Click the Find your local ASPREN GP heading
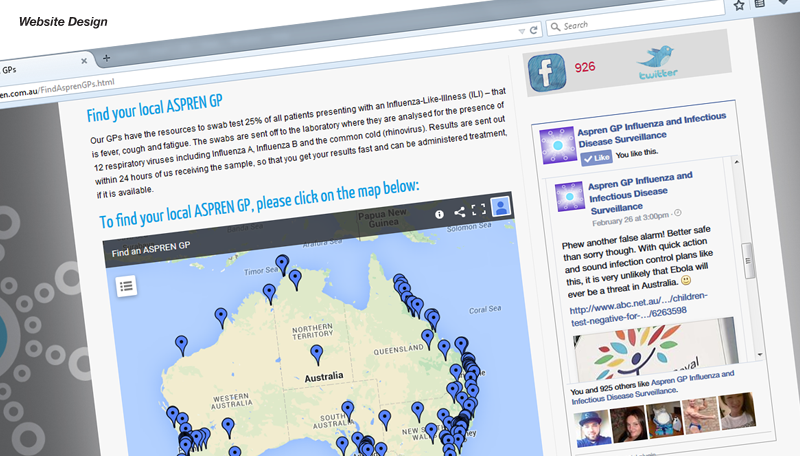The image size is (800, 456). coord(155,108)
